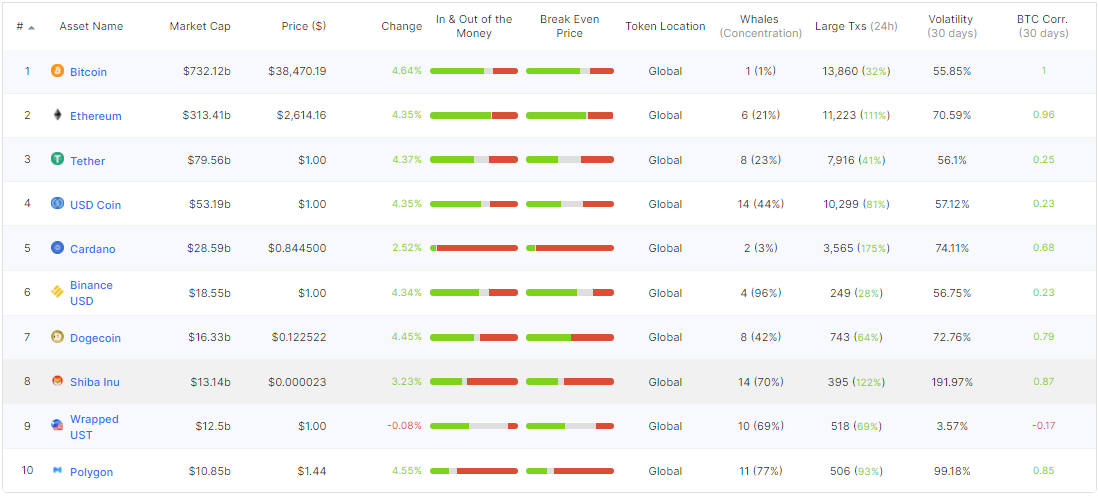This screenshot has height=496, width=1098.
Task: Sort by Volatility (30 days) header
Action: point(950,26)
